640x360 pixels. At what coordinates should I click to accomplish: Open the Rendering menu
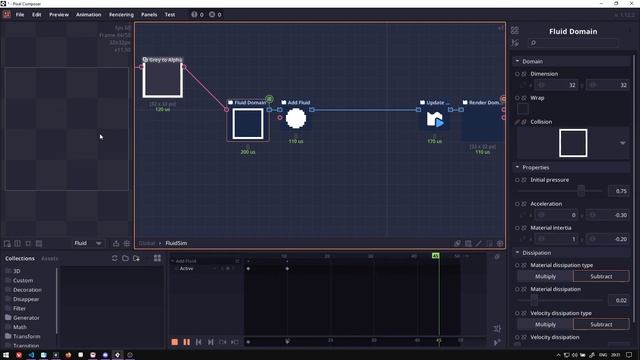tap(121, 15)
